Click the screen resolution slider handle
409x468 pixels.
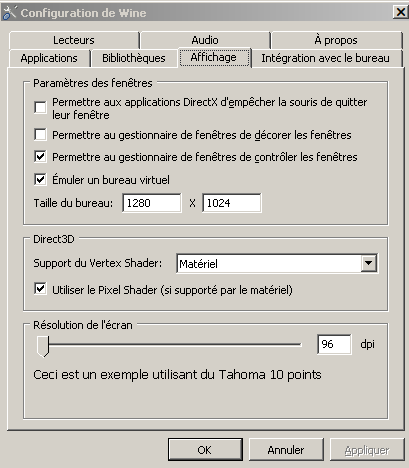(43, 346)
